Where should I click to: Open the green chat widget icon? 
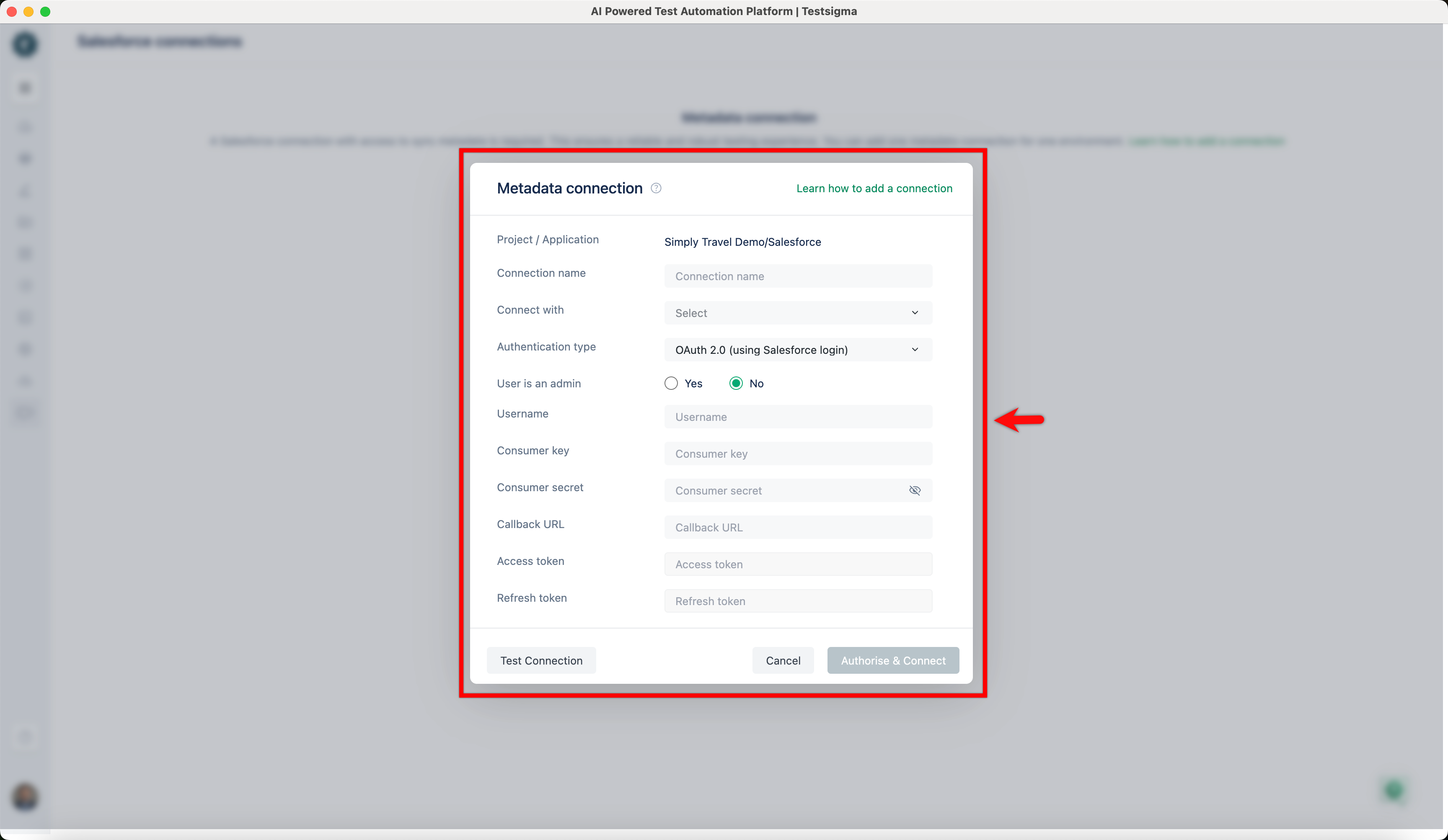(1394, 791)
